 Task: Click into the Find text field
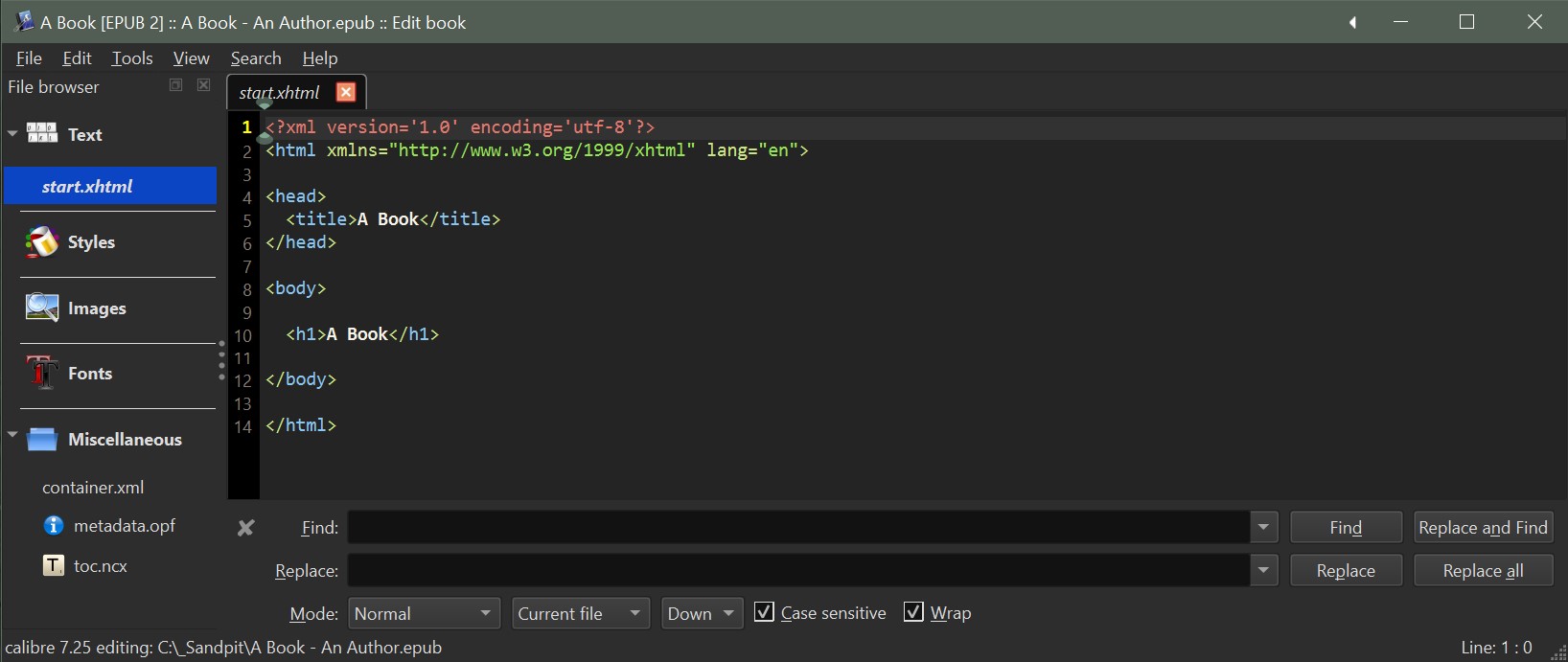(x=797, y=528)
